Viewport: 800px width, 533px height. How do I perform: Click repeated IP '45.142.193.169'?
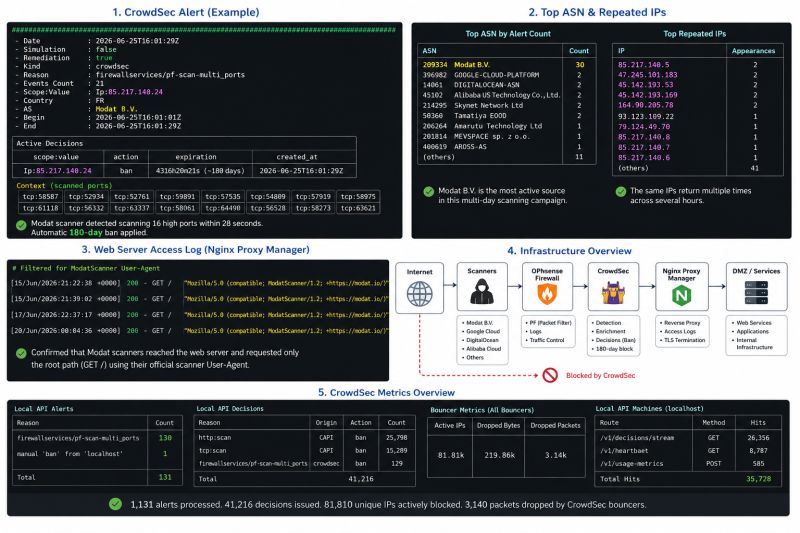click(x=647, y=95)
